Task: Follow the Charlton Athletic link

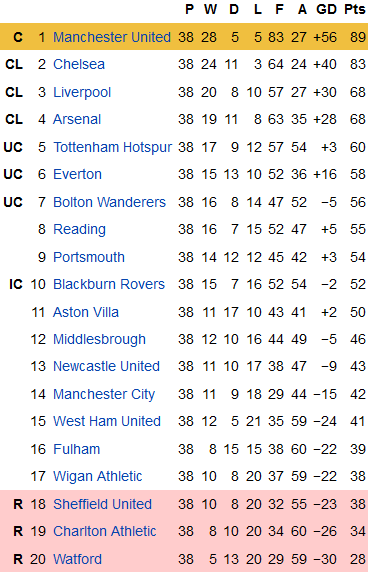Action: click(105, 531)
